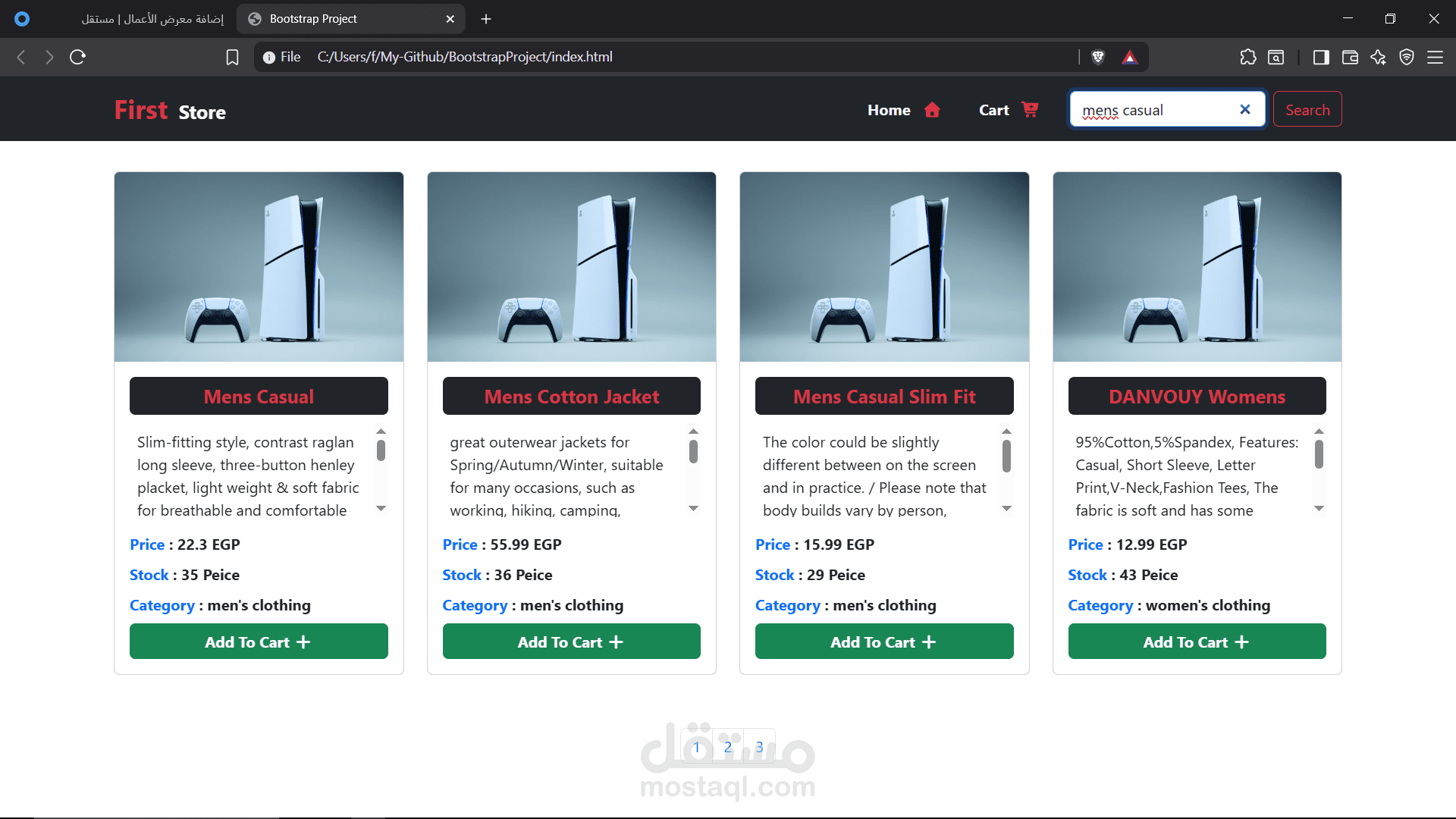
Task: Click the File site info icon
Action: pos(269,57)
